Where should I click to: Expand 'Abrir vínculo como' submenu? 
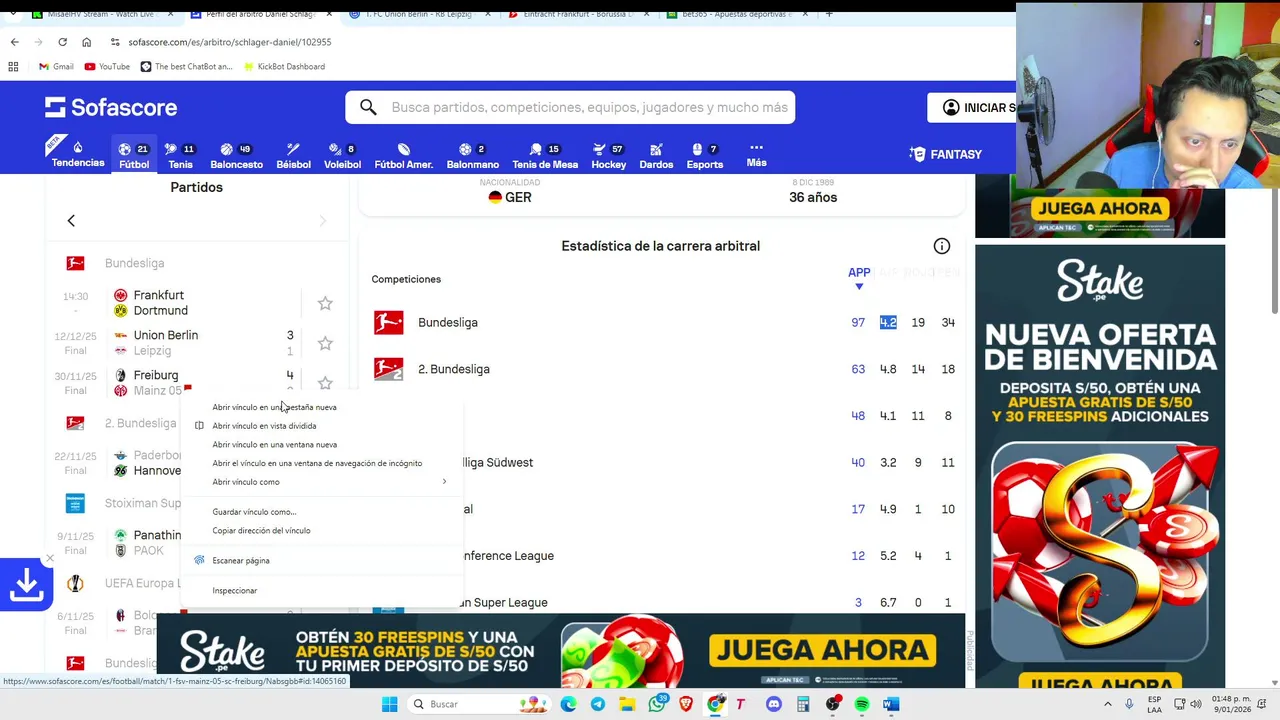[x=322, y=482]
